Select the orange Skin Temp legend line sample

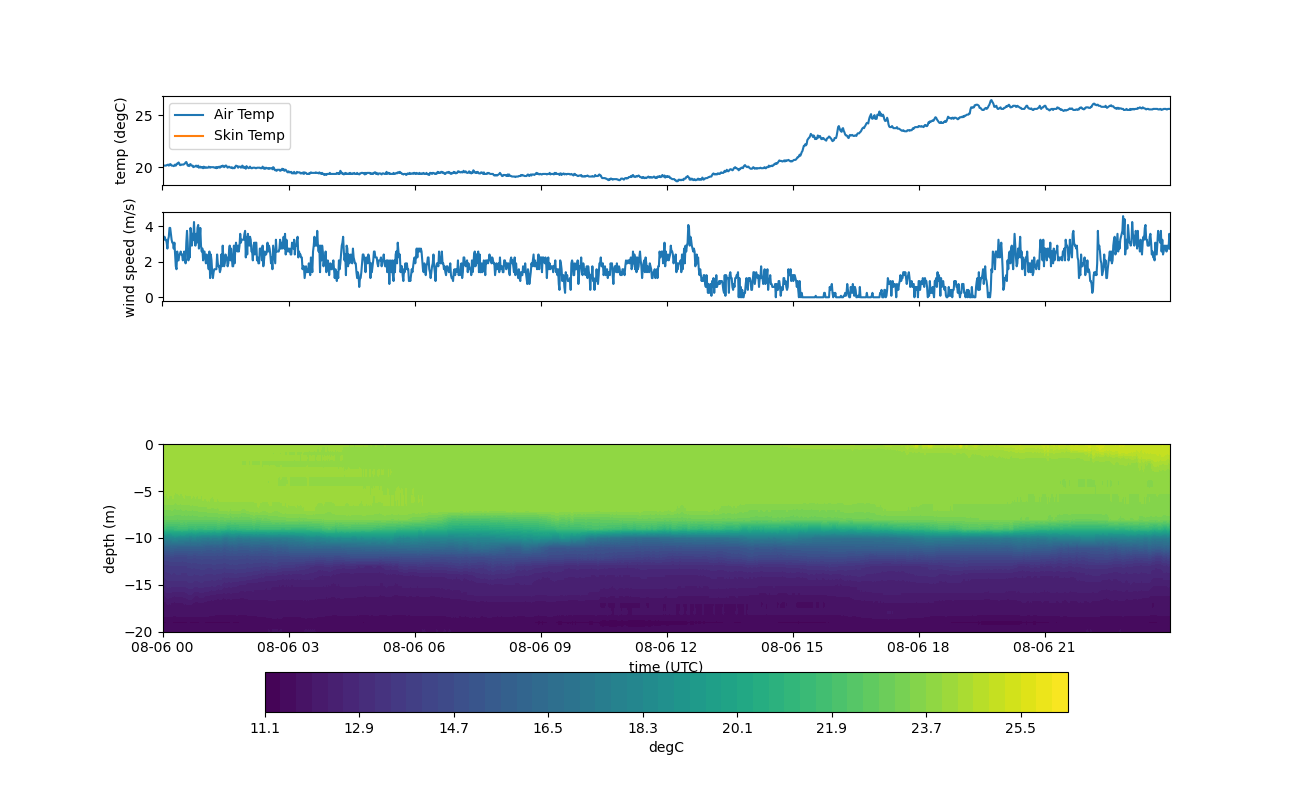pyautogui.click(x=189, y=135)
